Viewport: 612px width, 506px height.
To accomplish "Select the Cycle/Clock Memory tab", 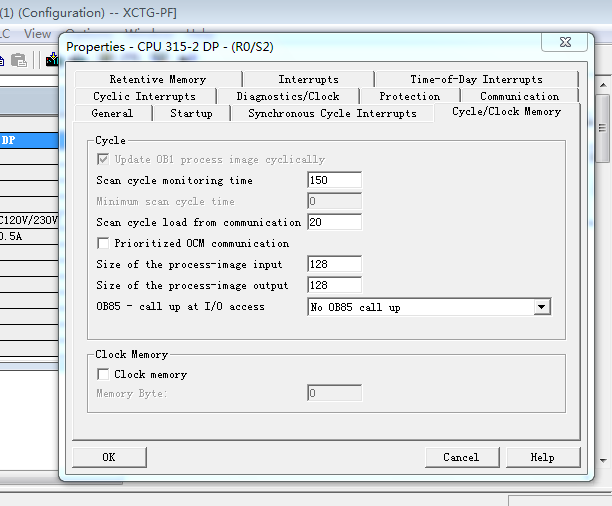I will tap(507, 112).
